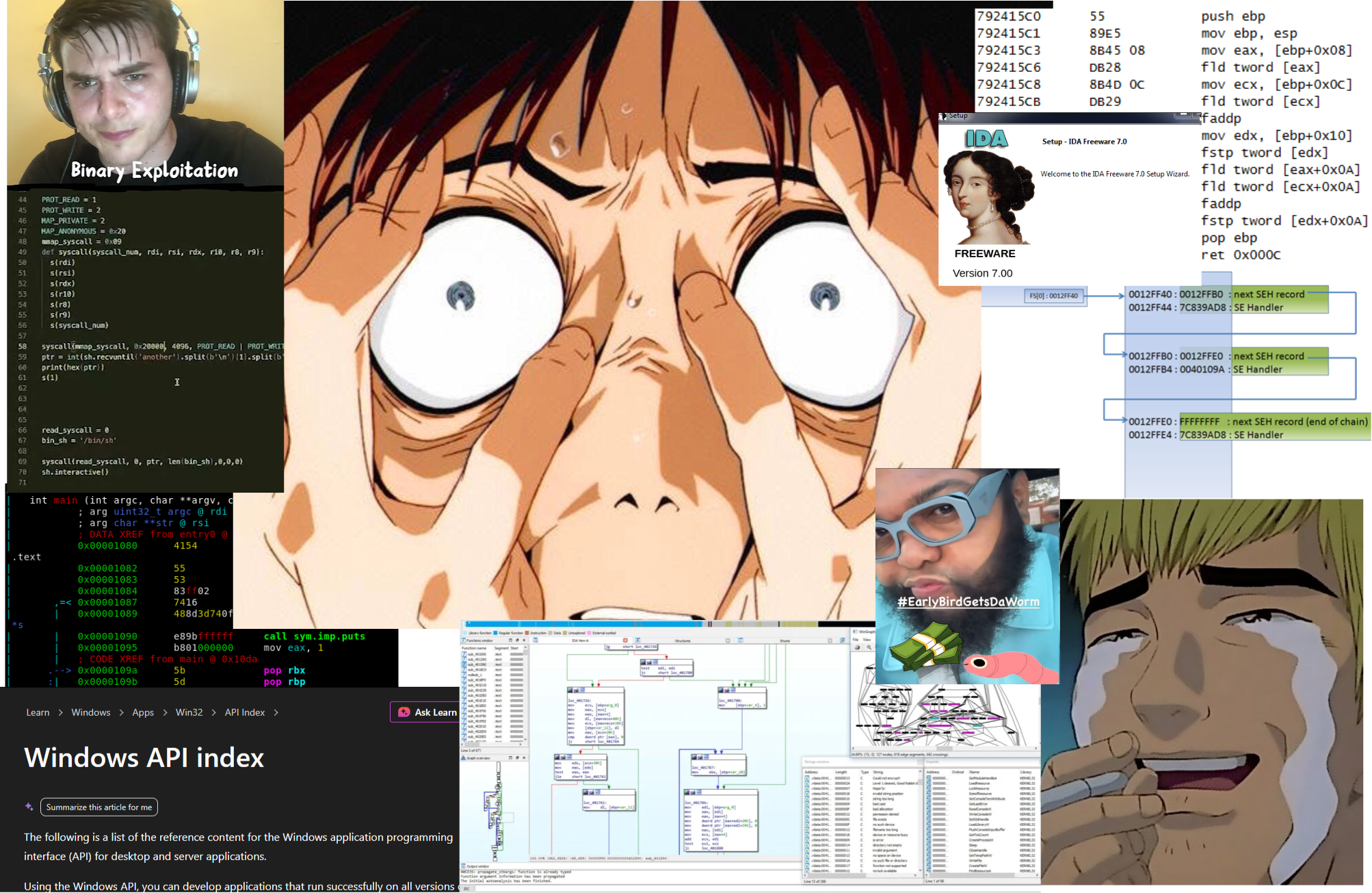Click the sparkle icon beside Summarize button
Viewport: 1372px width, 893px height.
click(x=29, y=807)
